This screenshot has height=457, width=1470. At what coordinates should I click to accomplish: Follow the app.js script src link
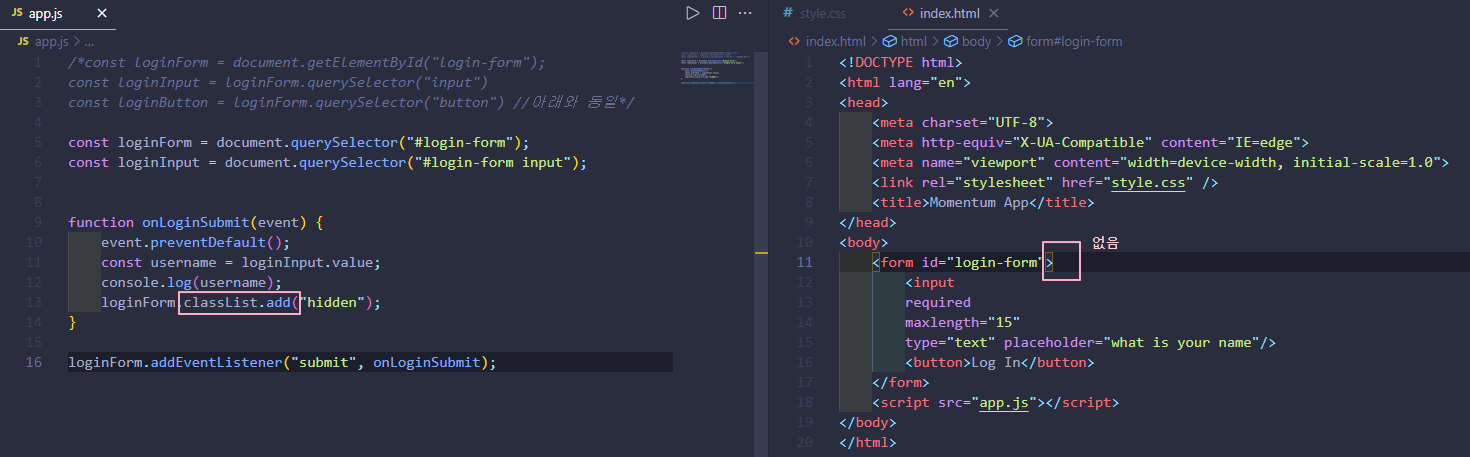(x=1003, y=402)
